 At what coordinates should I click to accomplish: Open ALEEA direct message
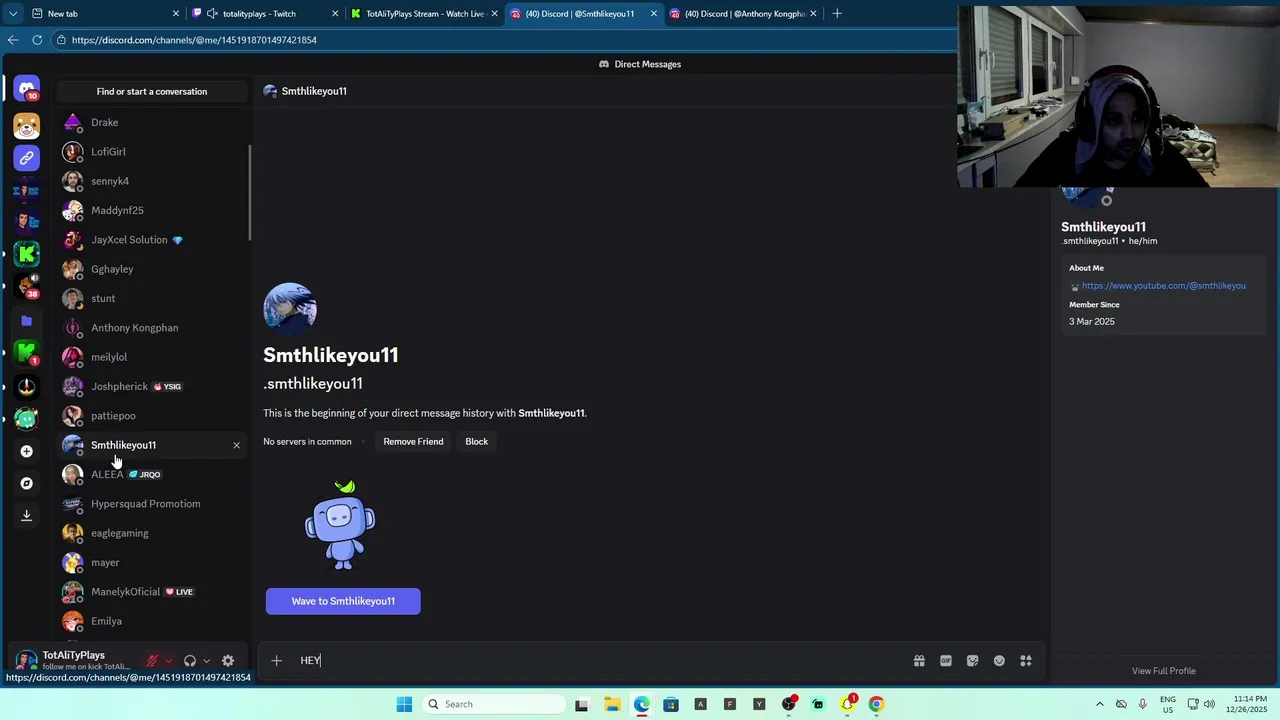152,474
